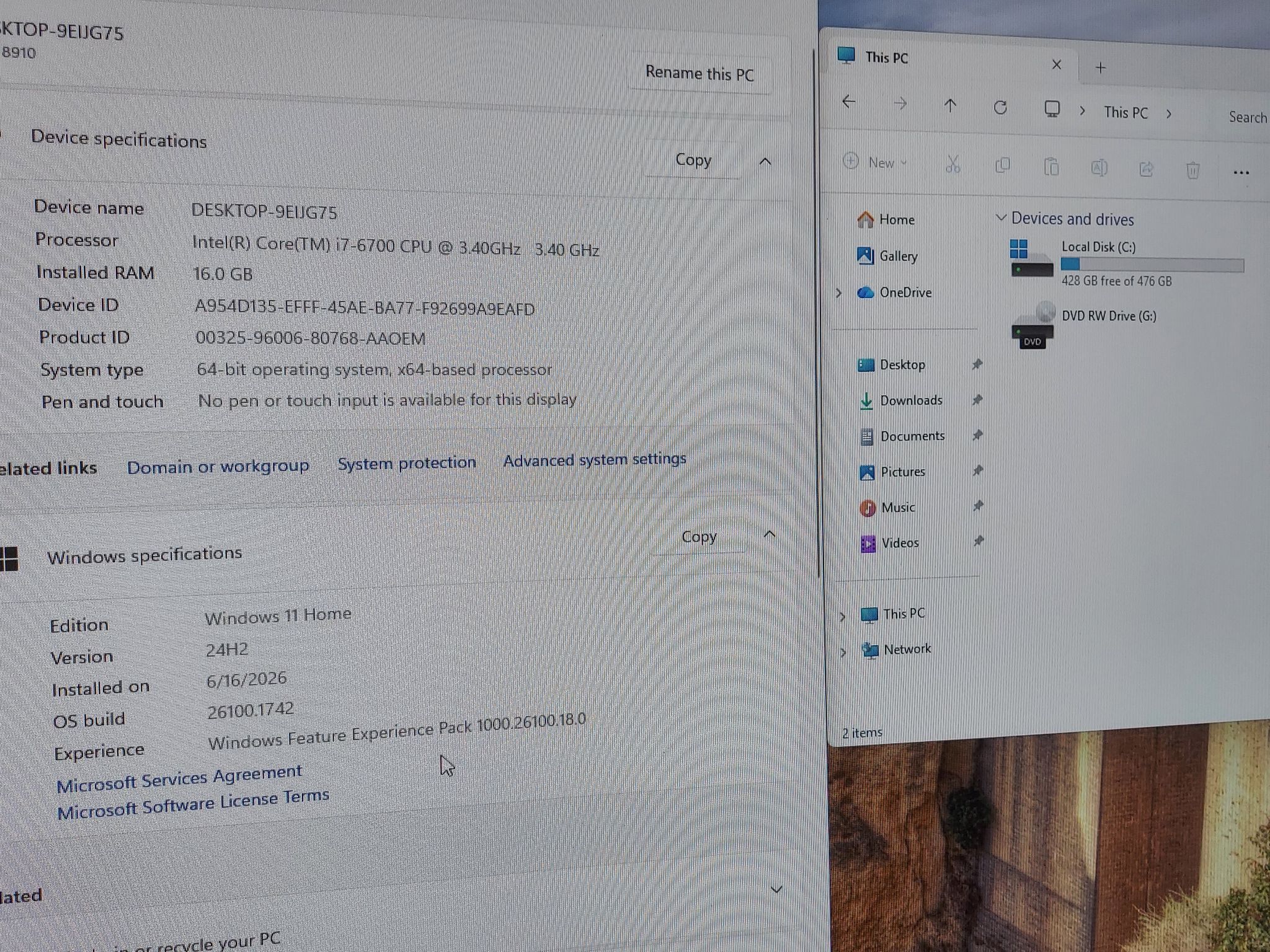
Task: Collapse the Device specifications section
Action: (765, 162)
